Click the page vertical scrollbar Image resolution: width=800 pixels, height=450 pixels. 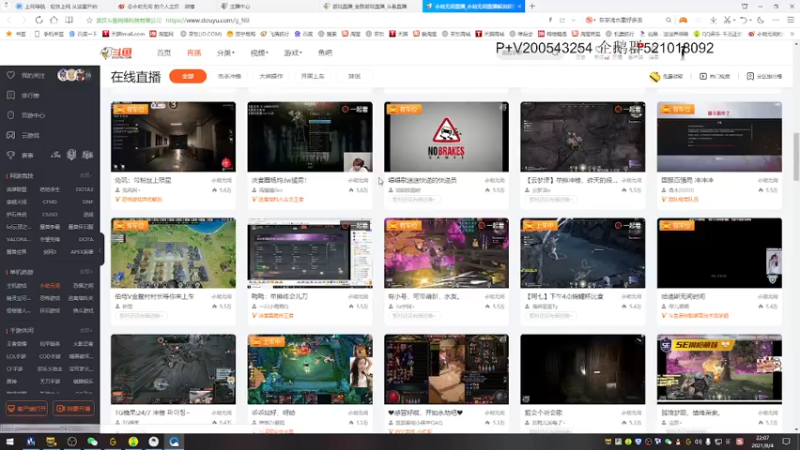tap(796, 156)
